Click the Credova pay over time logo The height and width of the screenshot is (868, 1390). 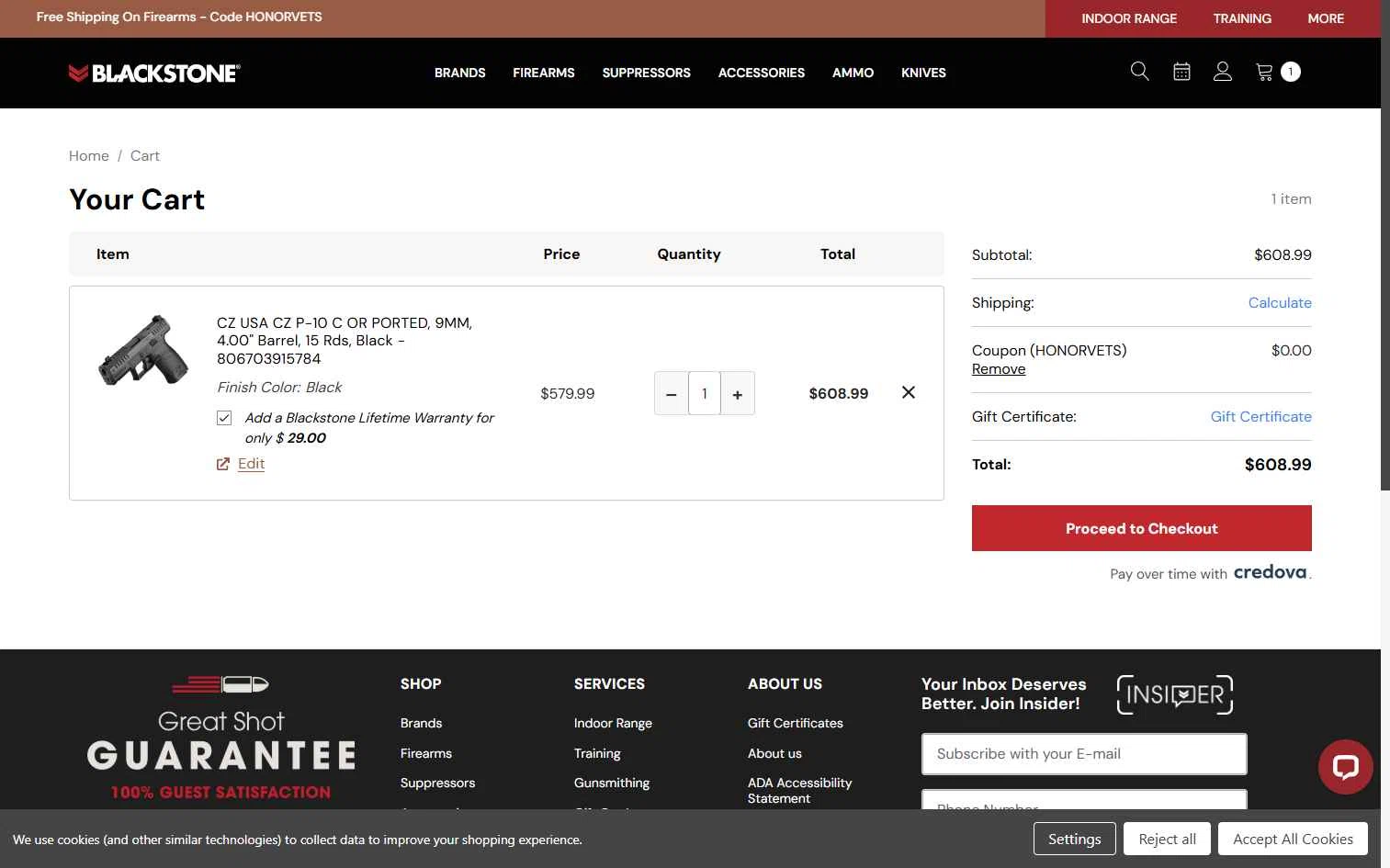pos(1271,572)
